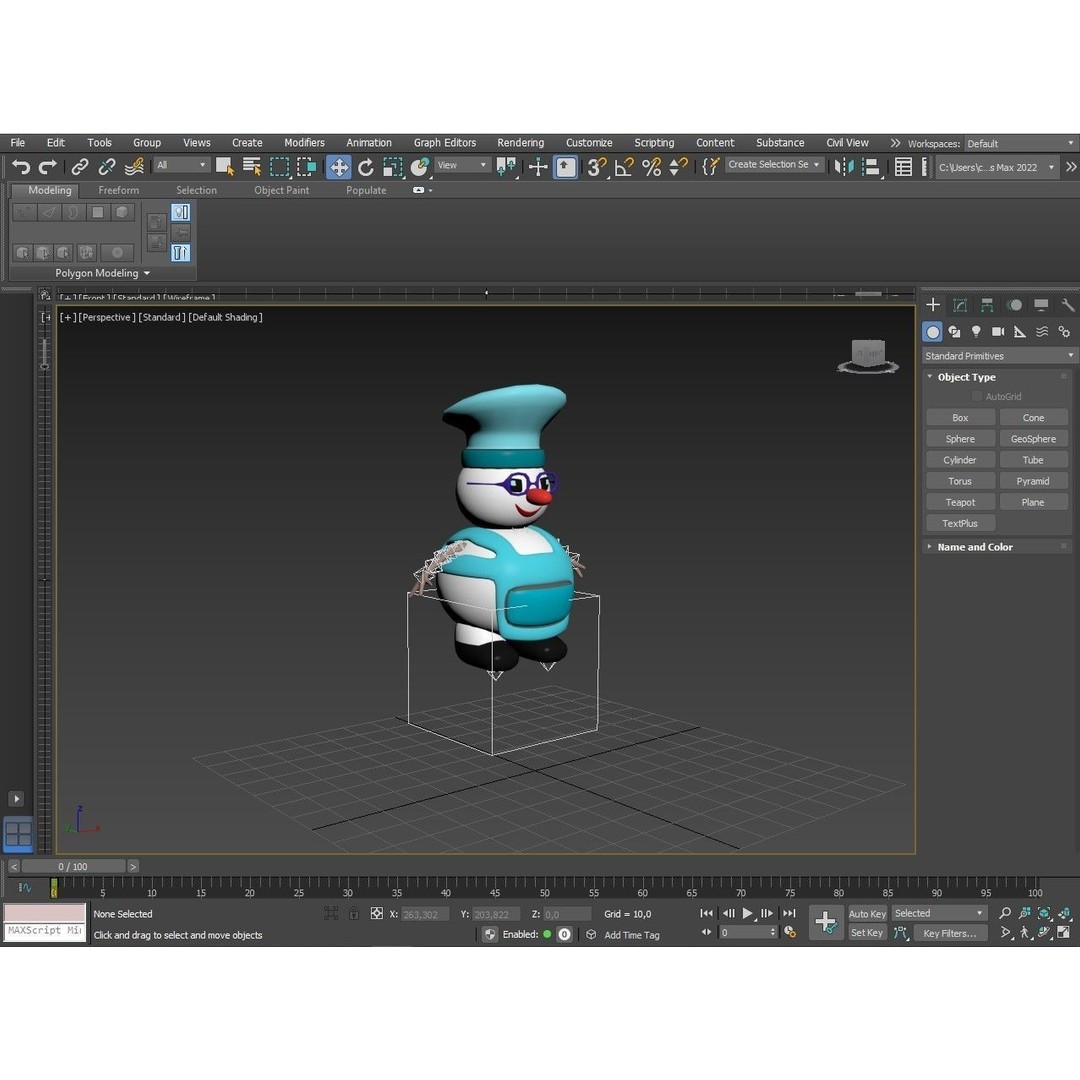Select the Rotate tool
The height and width of the screenshot is (1080, 1080).
(366, 167)
